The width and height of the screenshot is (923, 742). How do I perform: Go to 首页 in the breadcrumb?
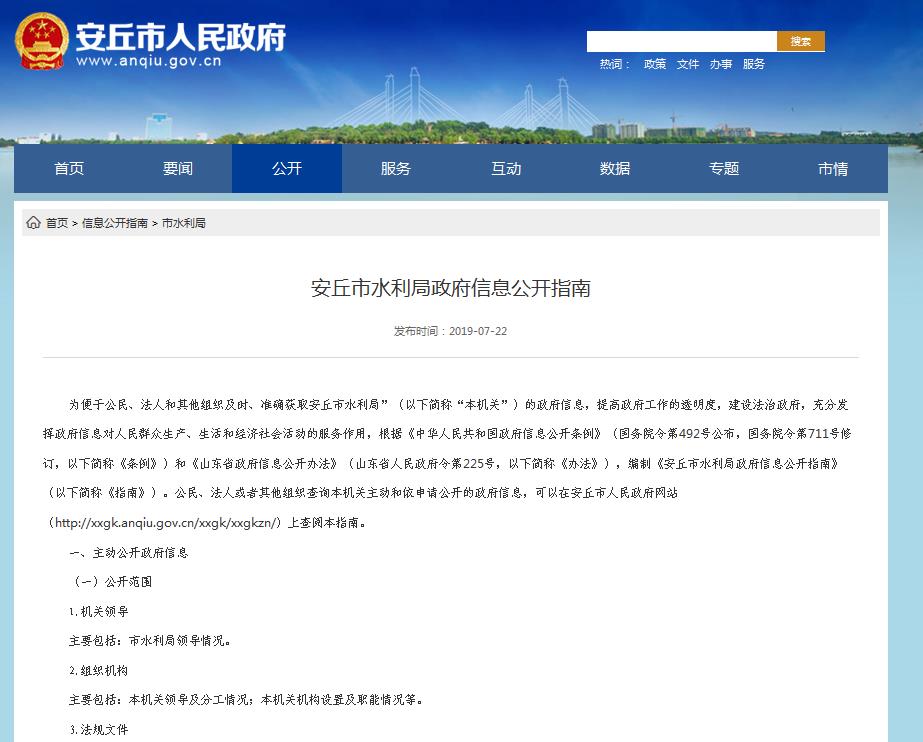click(x=57, y=223)
